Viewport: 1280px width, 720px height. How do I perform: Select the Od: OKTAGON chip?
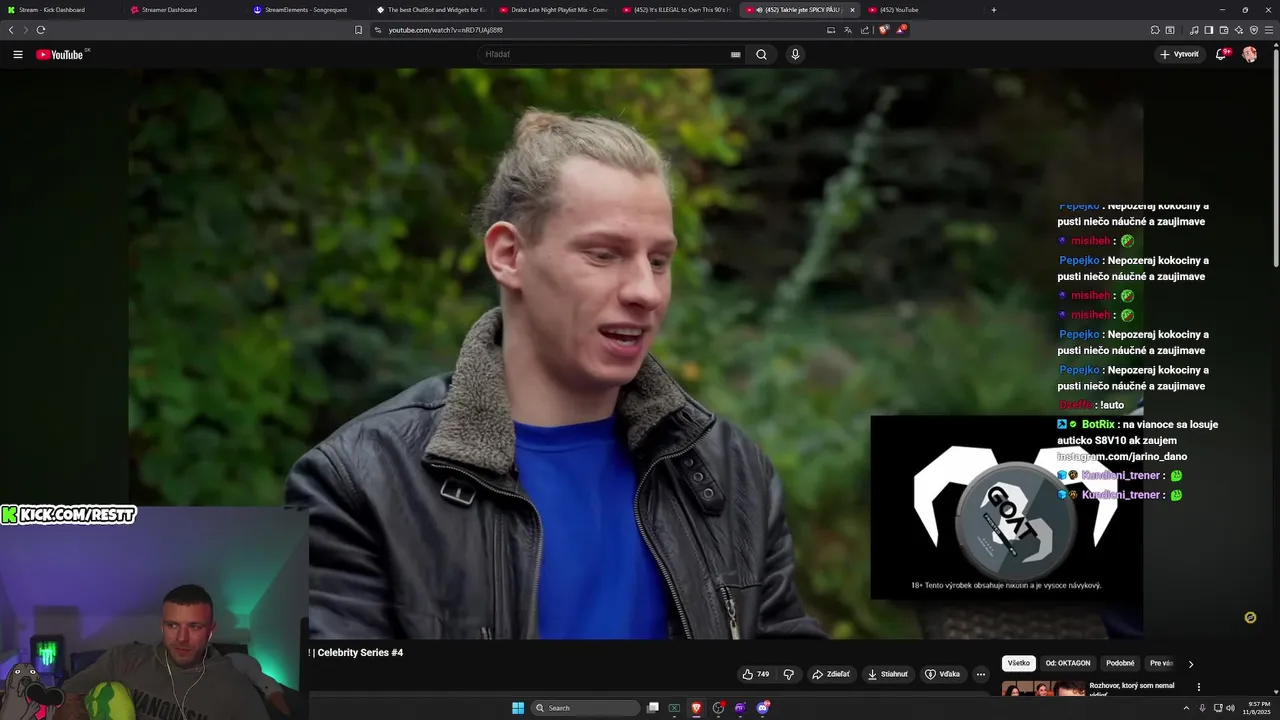1068,663
